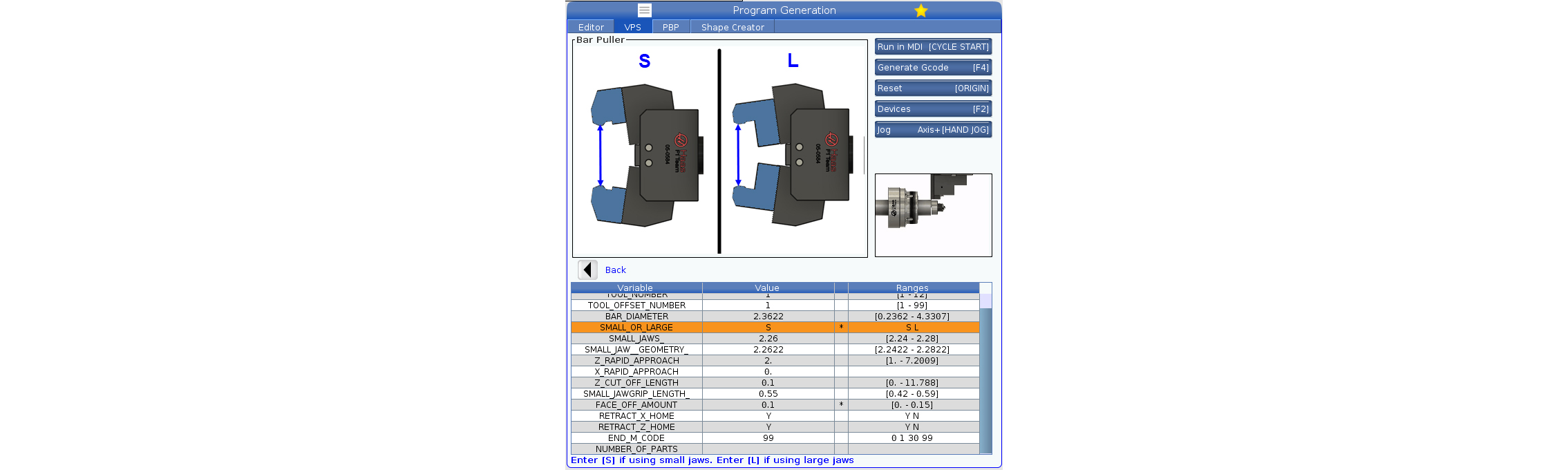Select highlighted SMALL_OR_LARGE variable
This screenshot has height=470, width=1568.
coord(636,328)
